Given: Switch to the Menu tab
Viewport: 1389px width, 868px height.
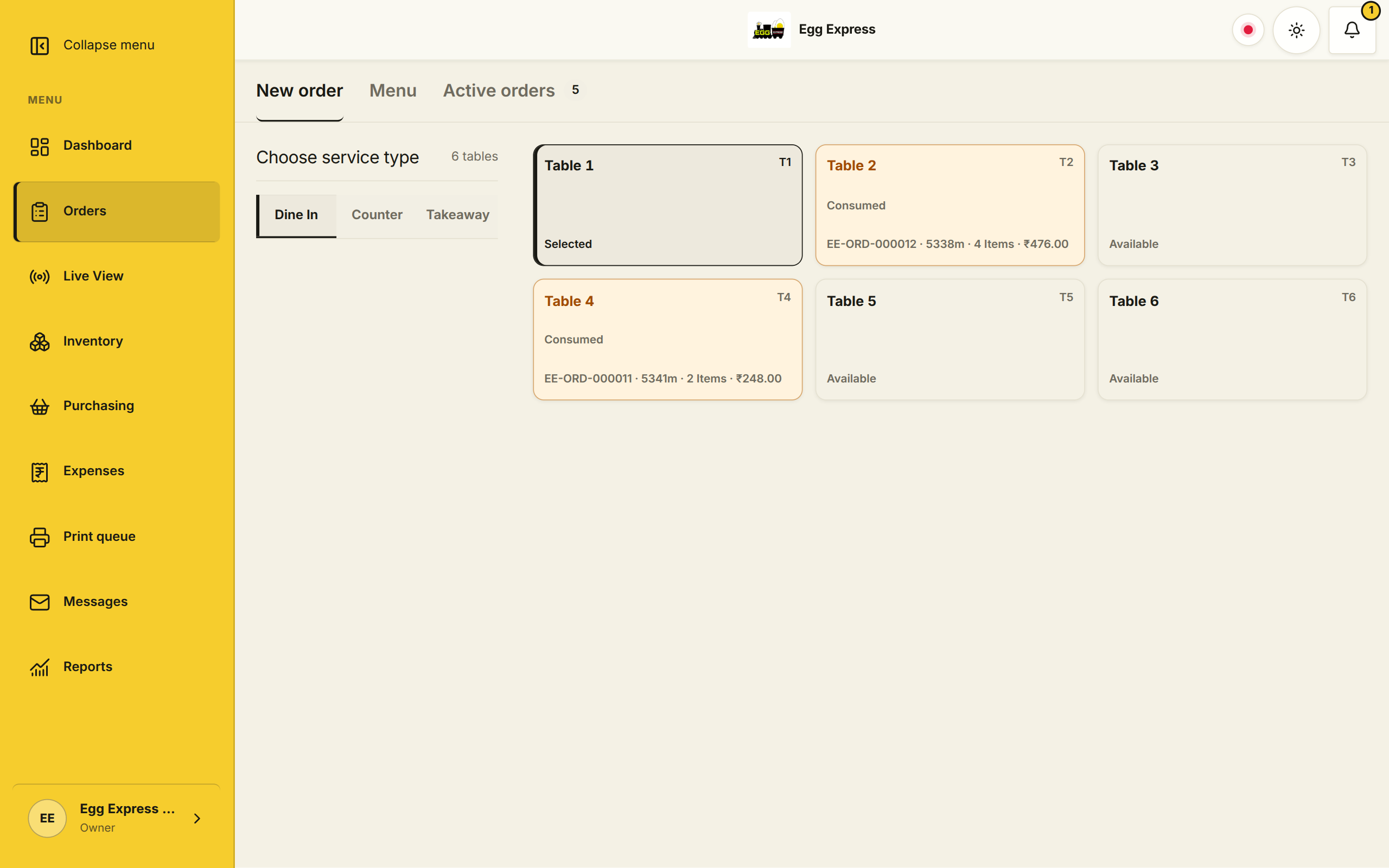Looking at the screenshot, I should tap(393, 91).
